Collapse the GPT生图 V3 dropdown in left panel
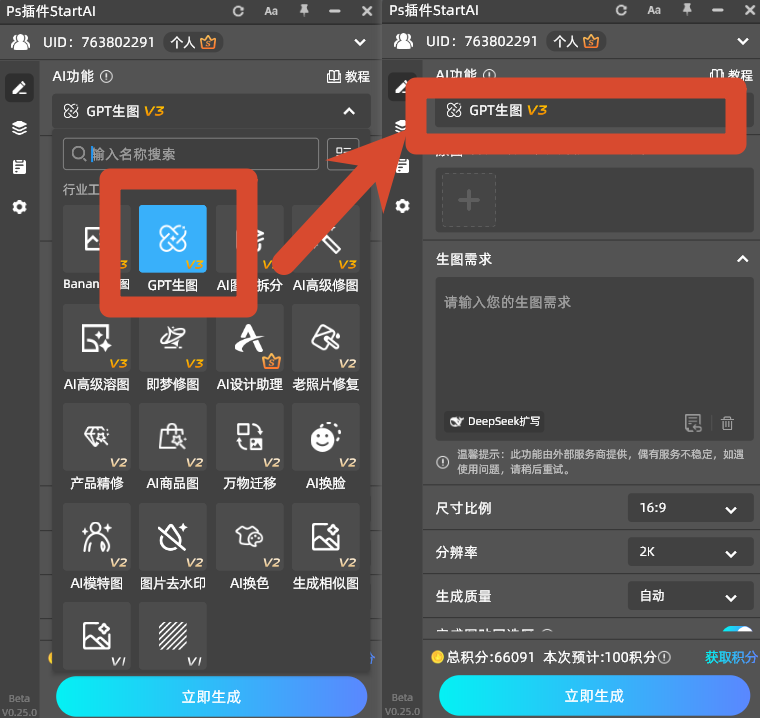This screenshot has height=718, width=760. tap(349, 112)
